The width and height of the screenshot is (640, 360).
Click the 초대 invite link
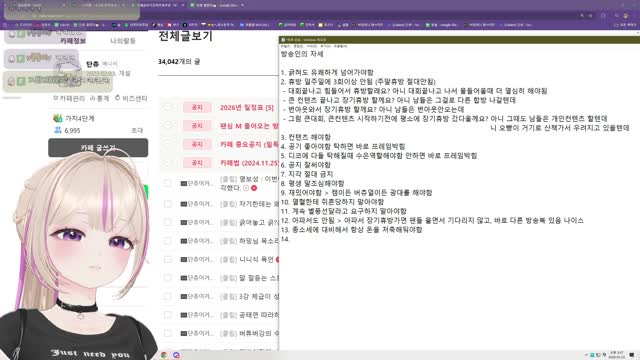pos(137,131)
